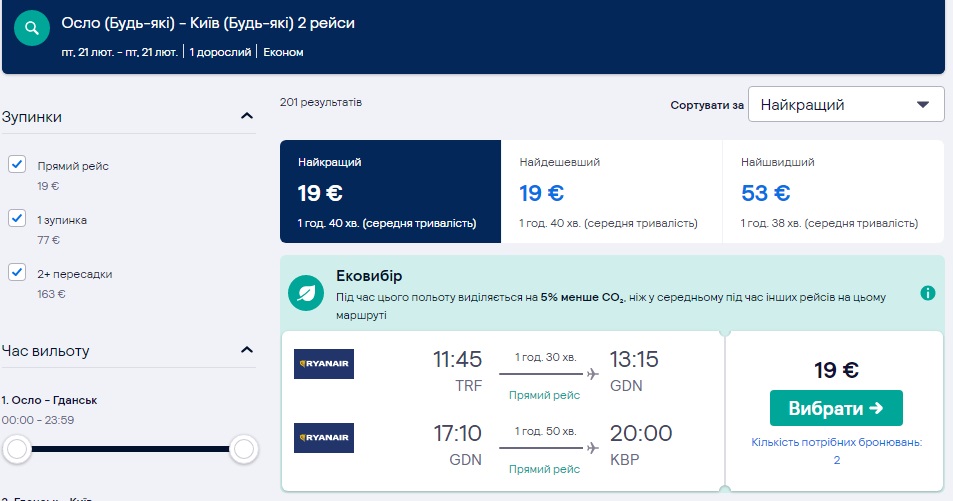
Task: Switch to the Найдешевший tab
Action: (x=611, y=191)
